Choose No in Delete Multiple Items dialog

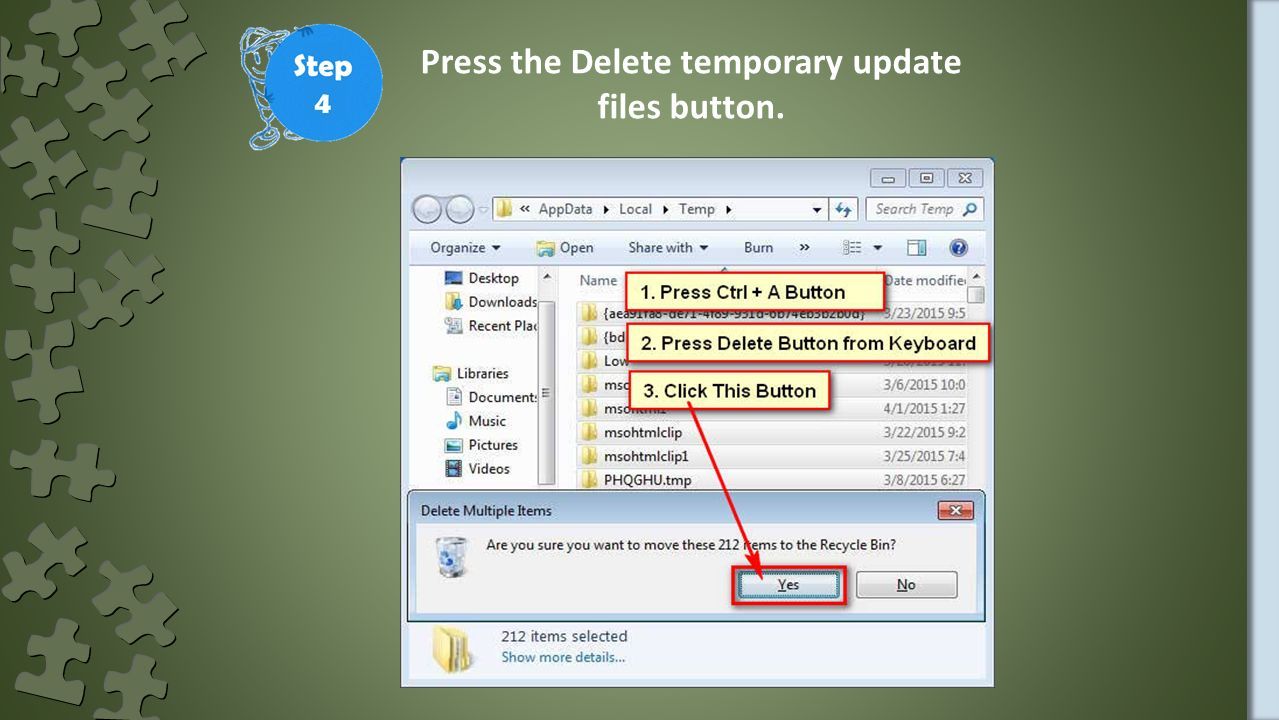click(906, 585)
